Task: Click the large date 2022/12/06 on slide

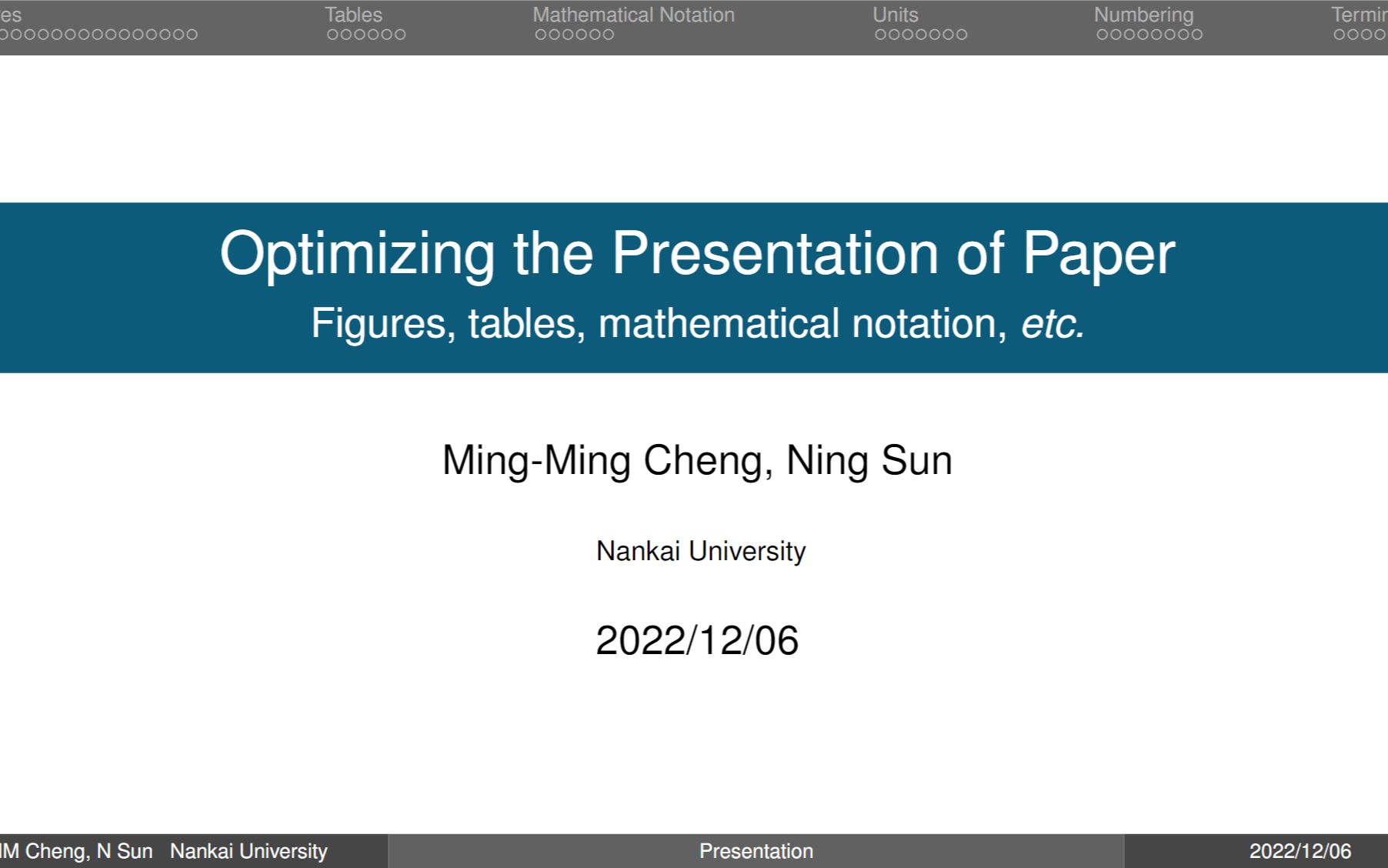Action: point(697,640)
